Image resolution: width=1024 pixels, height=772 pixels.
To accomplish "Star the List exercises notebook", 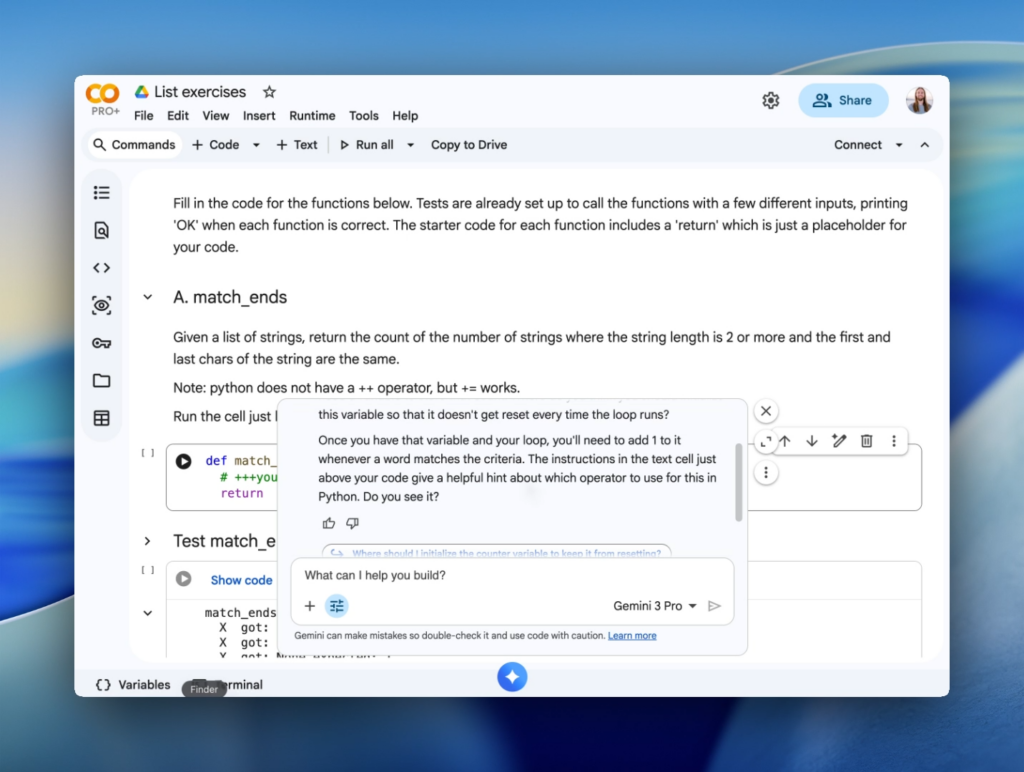I will [x=268, y=91].
